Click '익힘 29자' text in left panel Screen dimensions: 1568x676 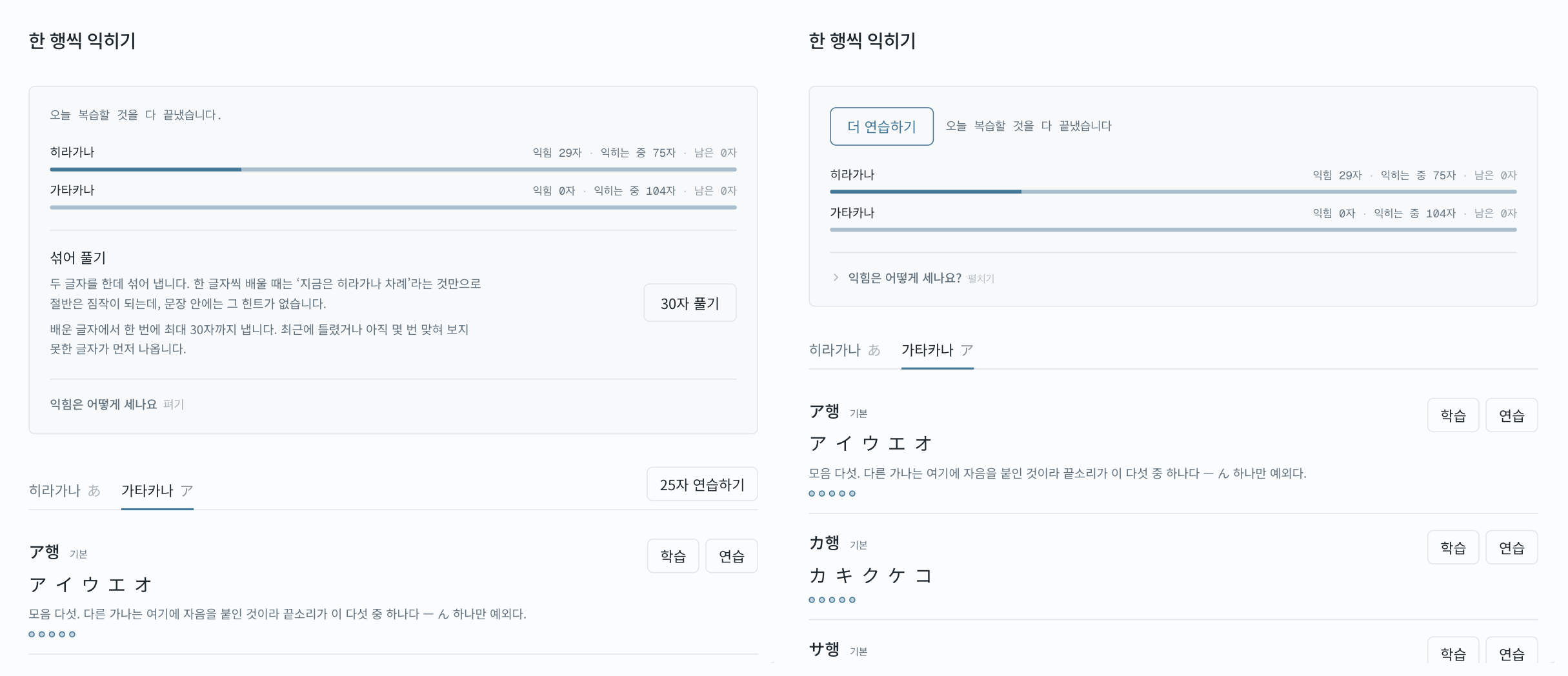click(x=557, y=153)
